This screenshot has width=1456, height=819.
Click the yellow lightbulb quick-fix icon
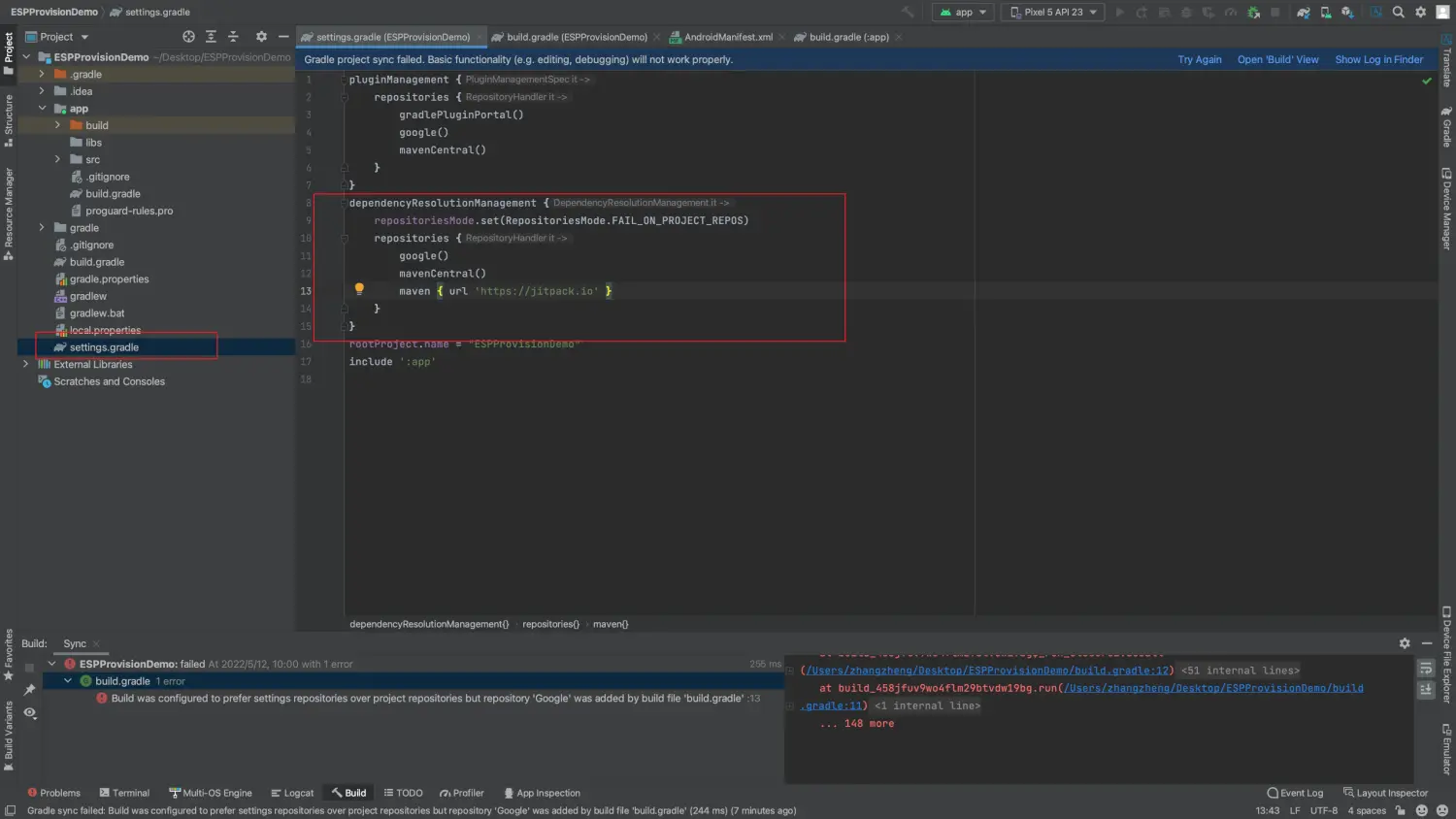359,289
